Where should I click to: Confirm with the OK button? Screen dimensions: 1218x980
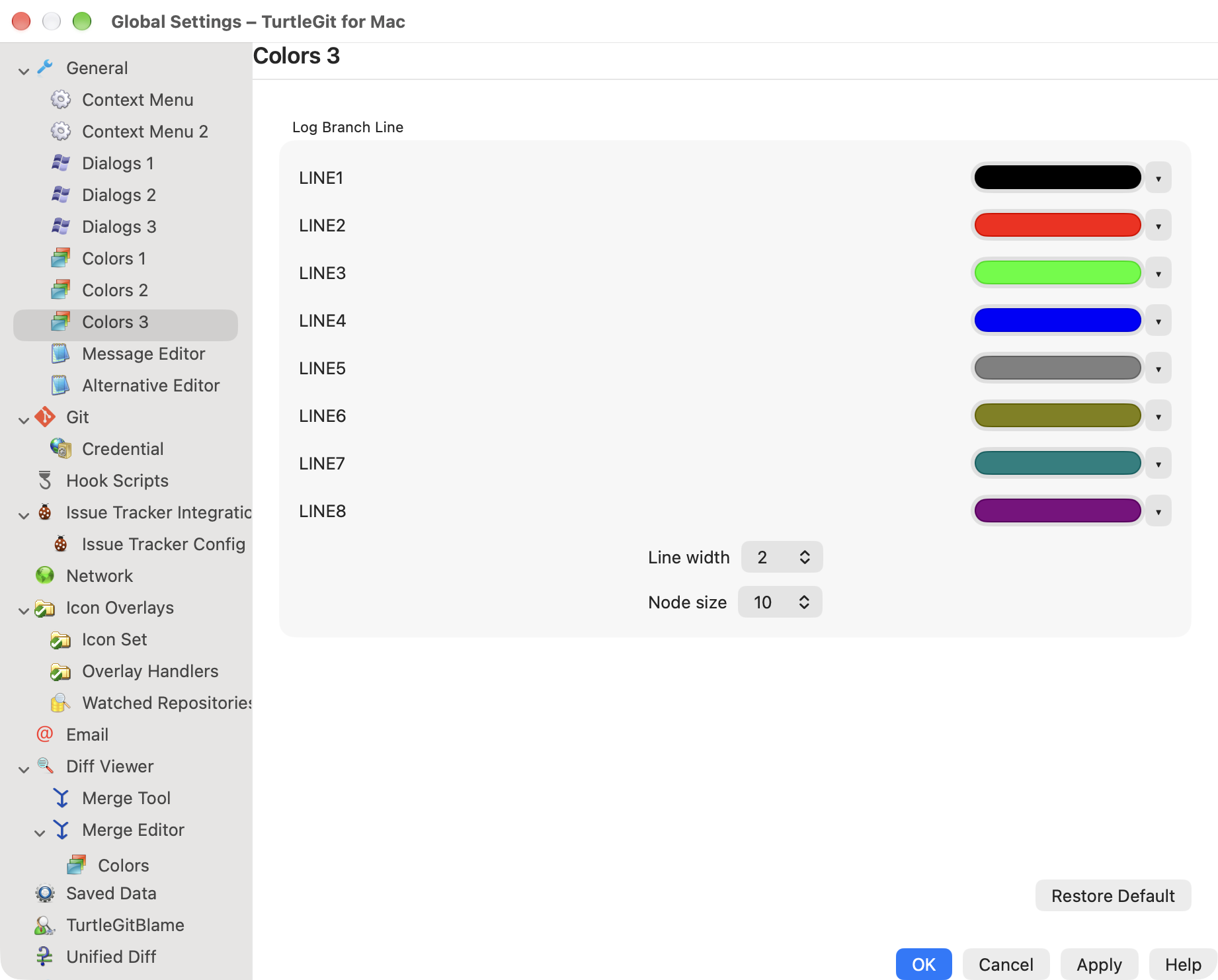[924, 964]
